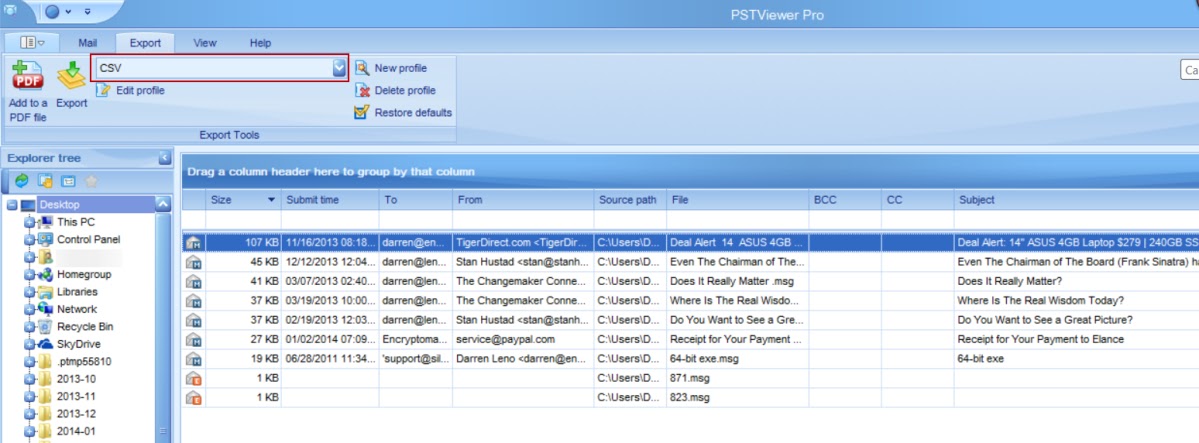Select Homegroup in the tree

(84, 274)
